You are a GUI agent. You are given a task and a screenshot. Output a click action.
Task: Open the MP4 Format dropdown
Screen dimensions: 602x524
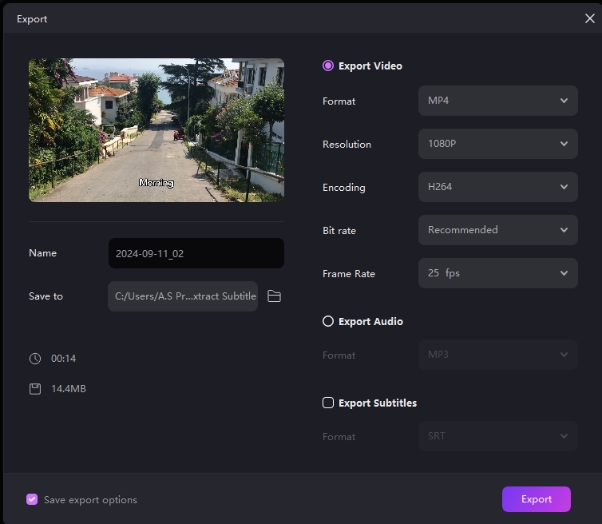pyautogui.click(x=497, y=101)
